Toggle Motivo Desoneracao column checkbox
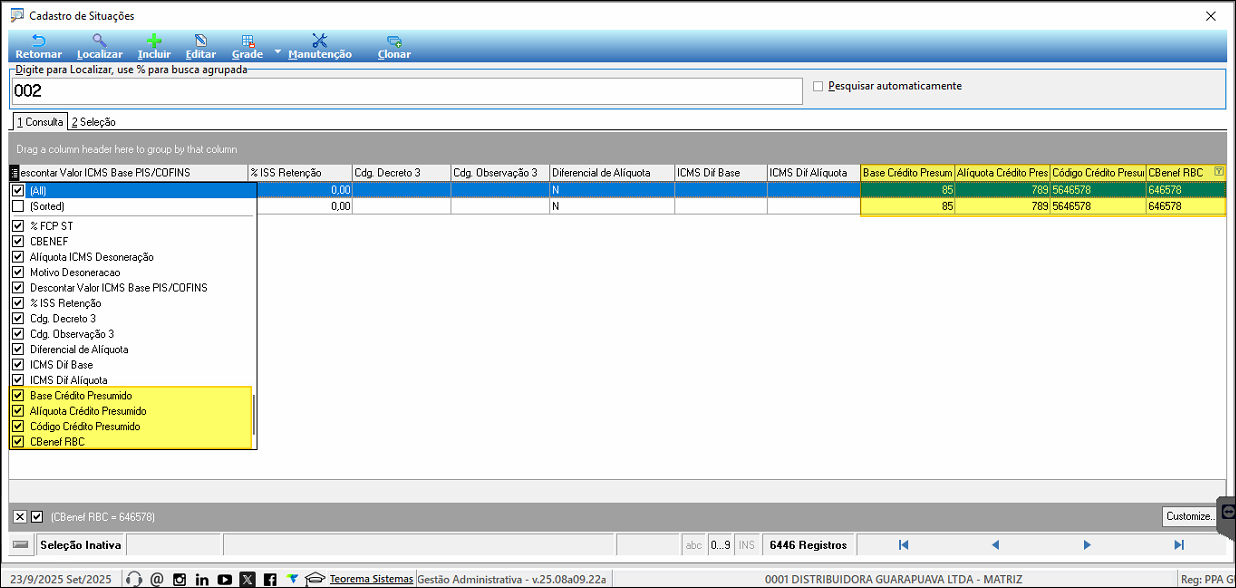The width and height of the screenshot is (1236, 588). [17, 272]
